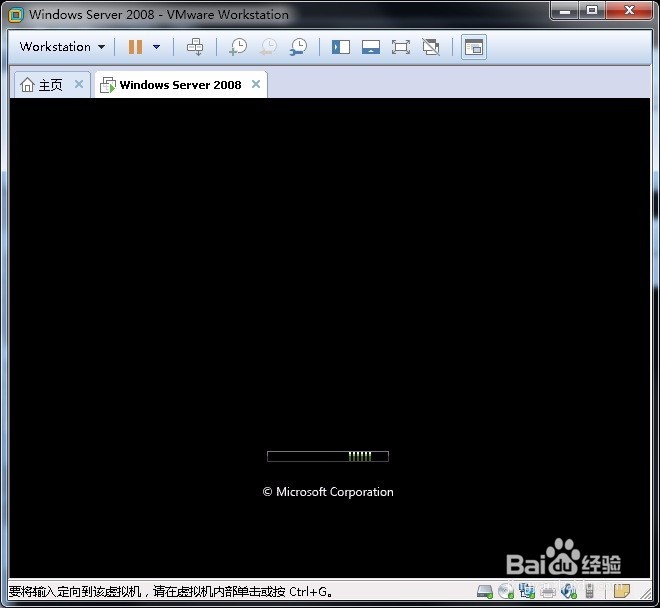Click the sound card status icon
The height and width of the screenshot is (608, 660).
569,591
